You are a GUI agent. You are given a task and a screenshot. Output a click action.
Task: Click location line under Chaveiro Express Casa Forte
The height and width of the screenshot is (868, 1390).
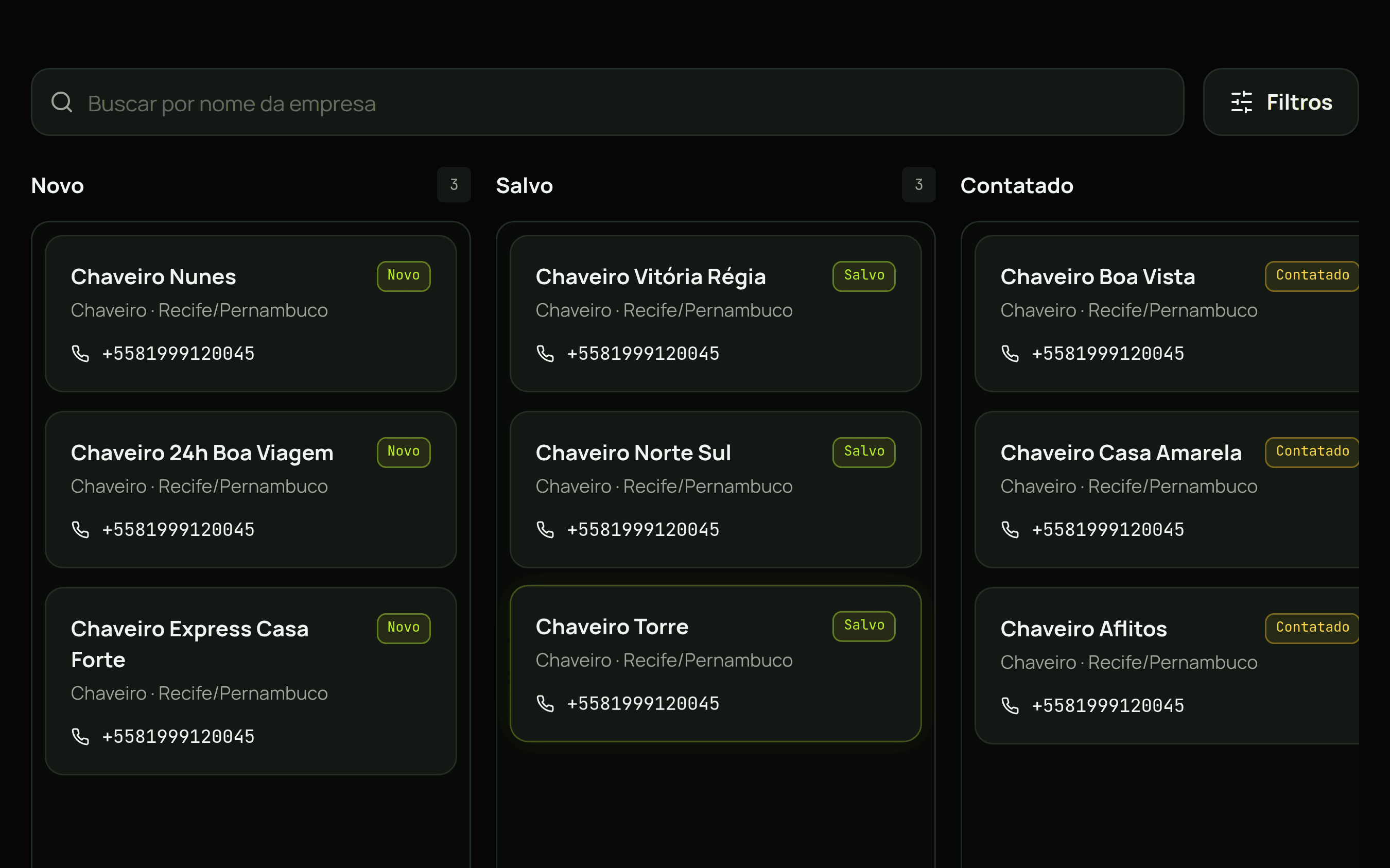pos(199,693)
